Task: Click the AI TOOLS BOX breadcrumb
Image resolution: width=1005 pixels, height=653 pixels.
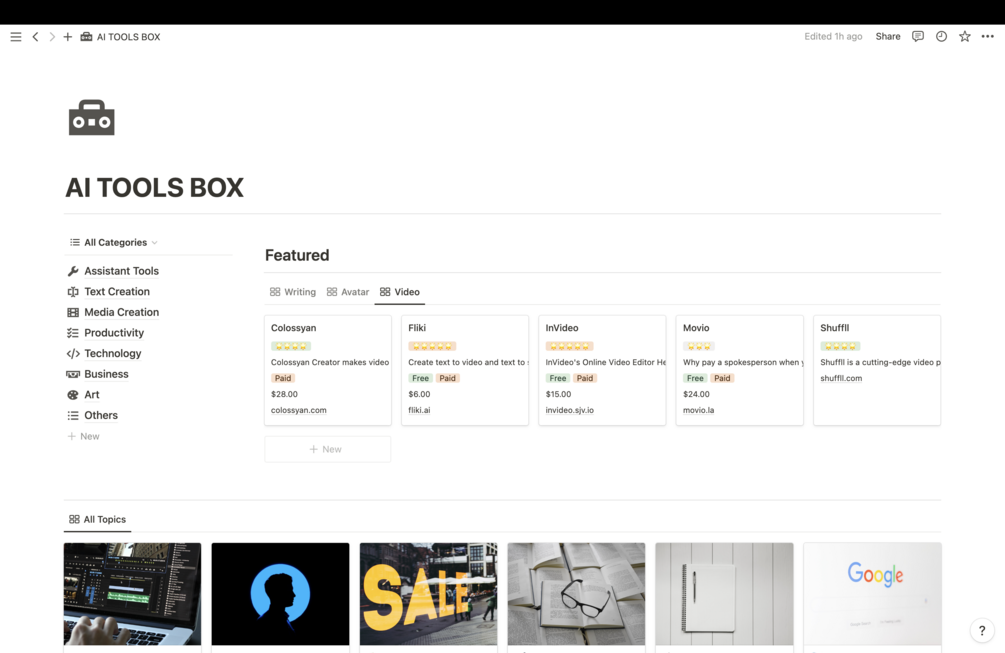Action: point(120,37)
